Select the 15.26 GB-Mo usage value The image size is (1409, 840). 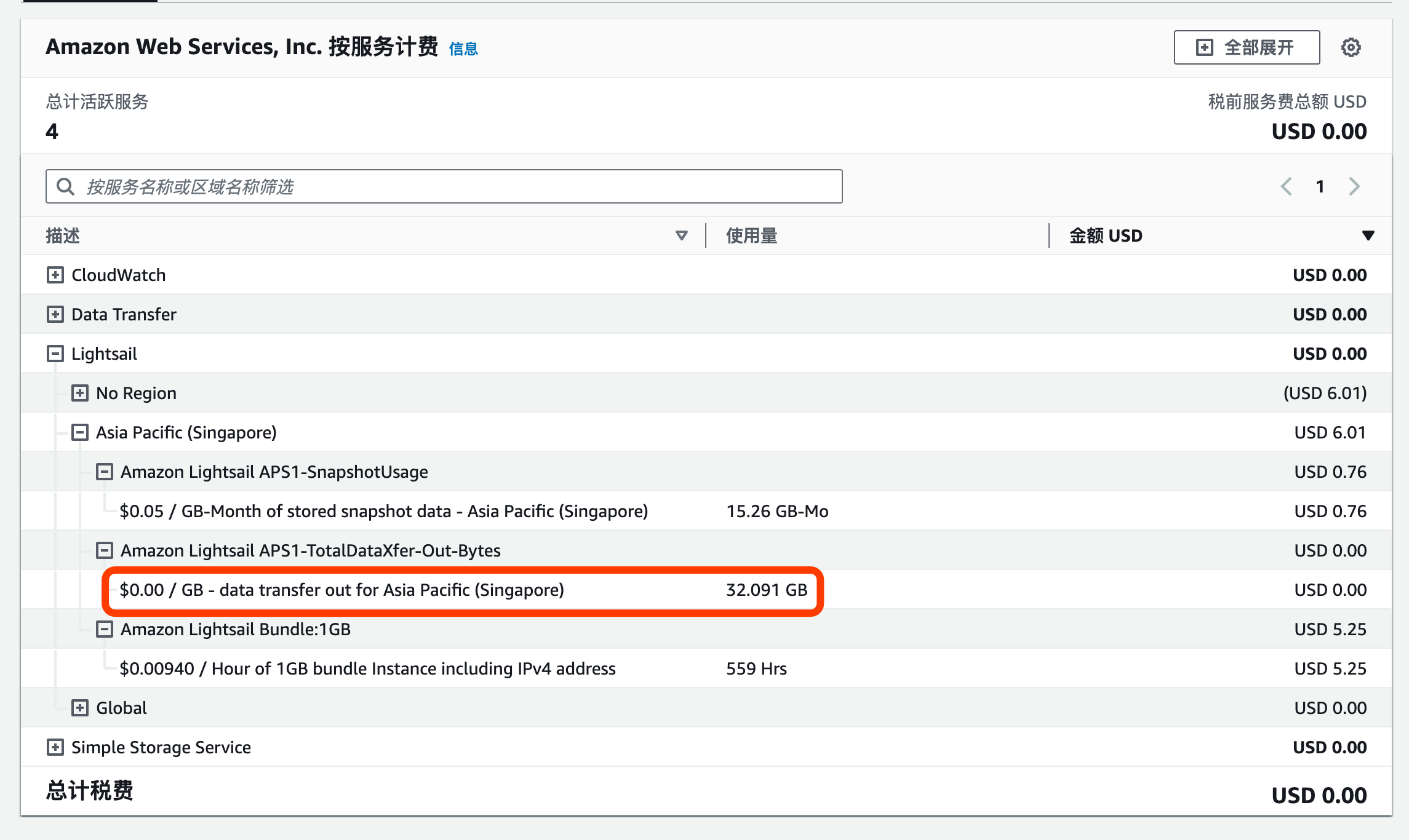tap(777, 511)
